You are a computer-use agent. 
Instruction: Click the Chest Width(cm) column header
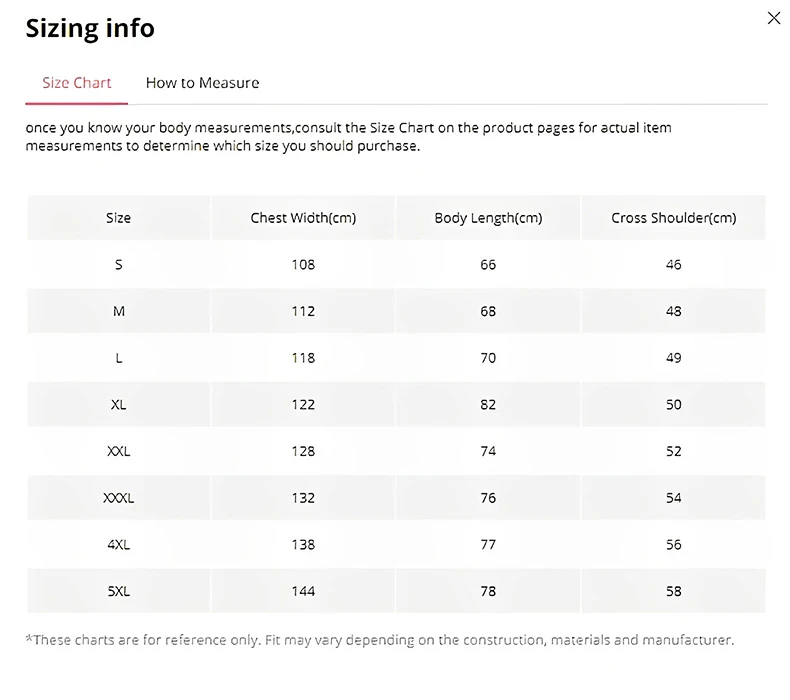click(x=303, y=218)
